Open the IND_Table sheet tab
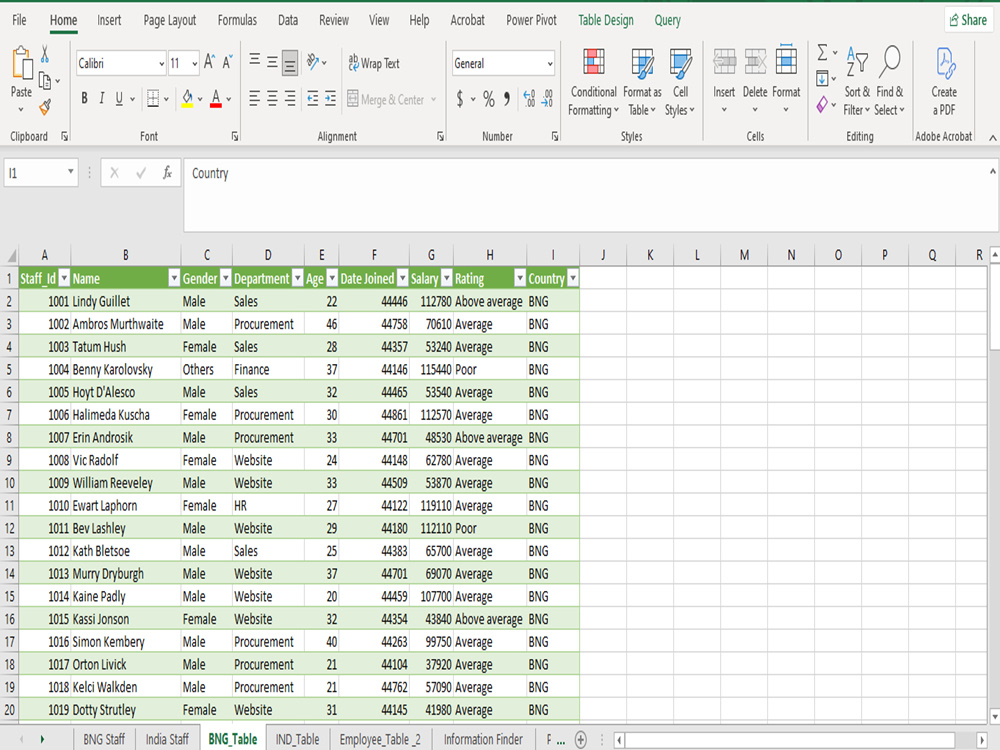The height and width of the screenshot is (750, 1000). click(x=297, y=739)
